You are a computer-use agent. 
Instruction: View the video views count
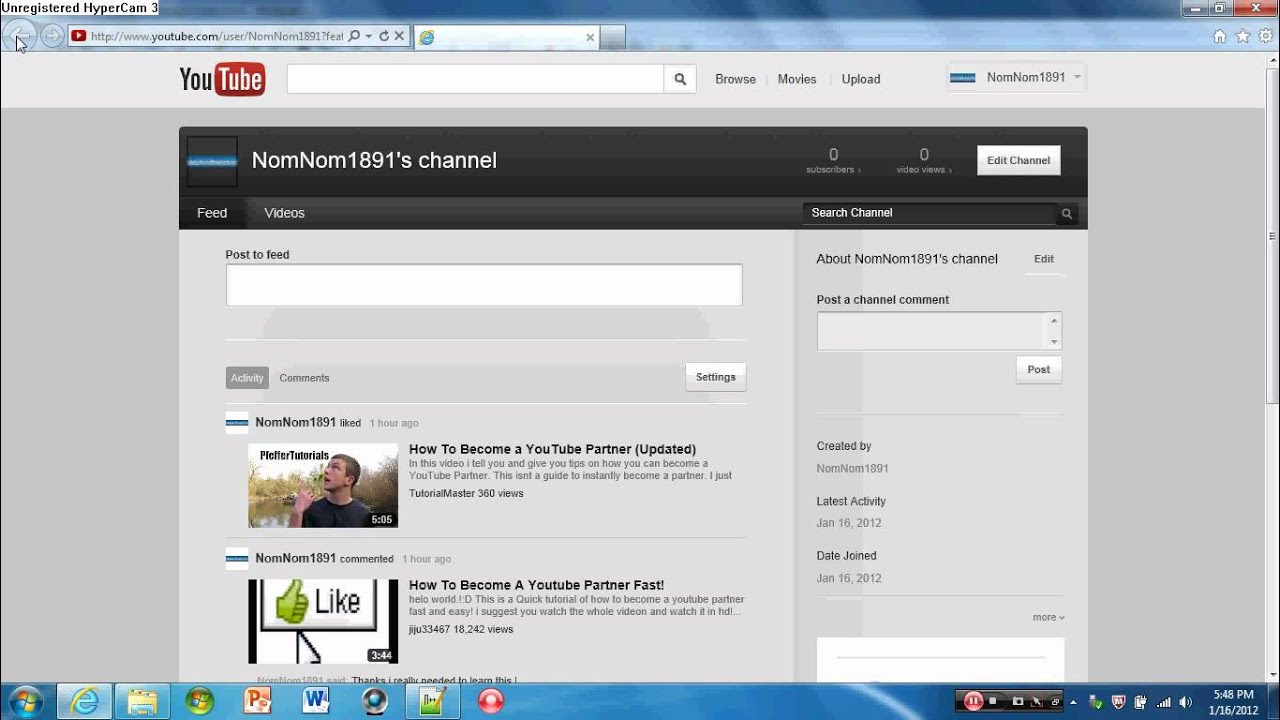(x=924, y=160)
